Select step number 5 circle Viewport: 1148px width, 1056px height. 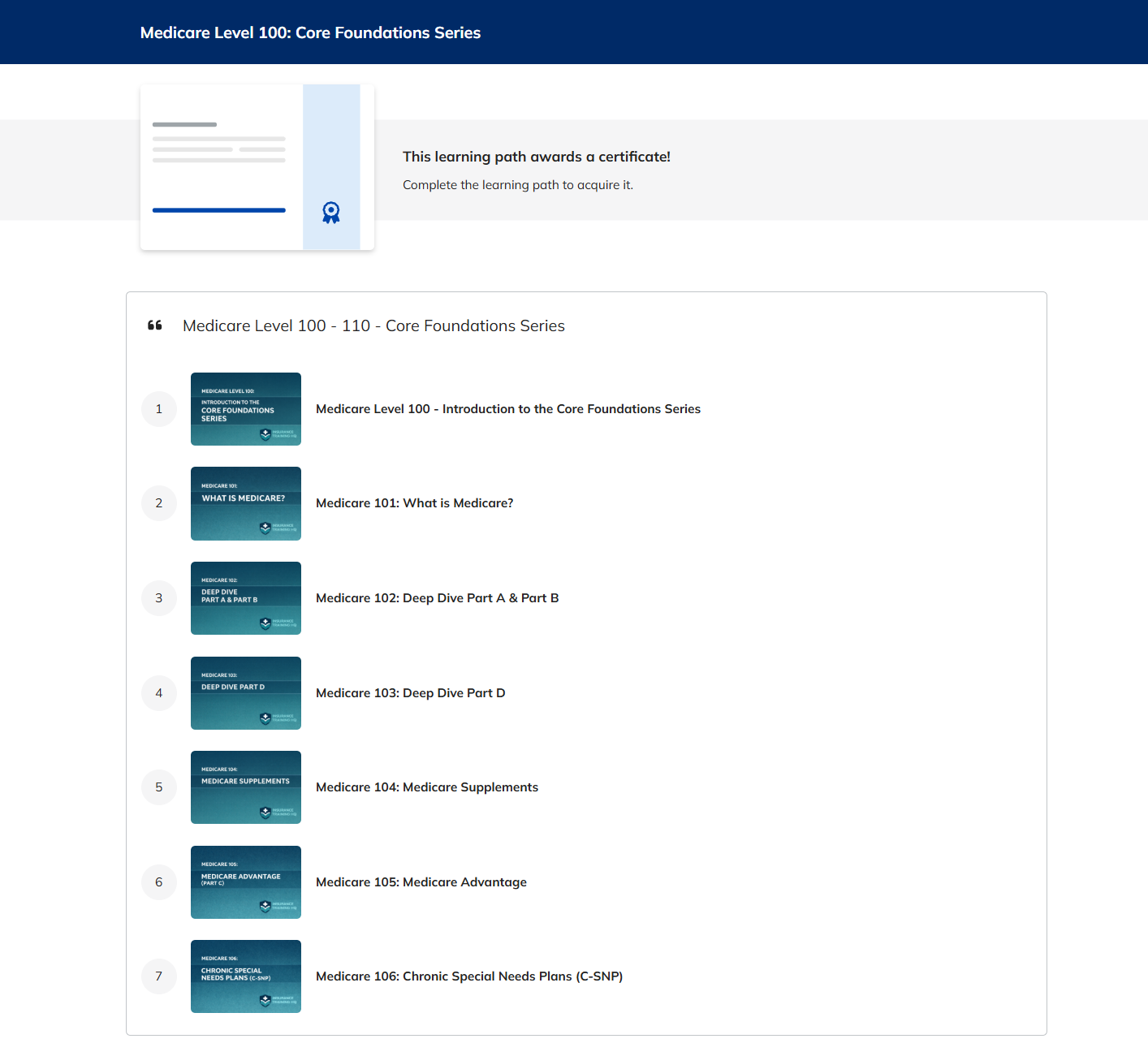click(x=159, y=787)
